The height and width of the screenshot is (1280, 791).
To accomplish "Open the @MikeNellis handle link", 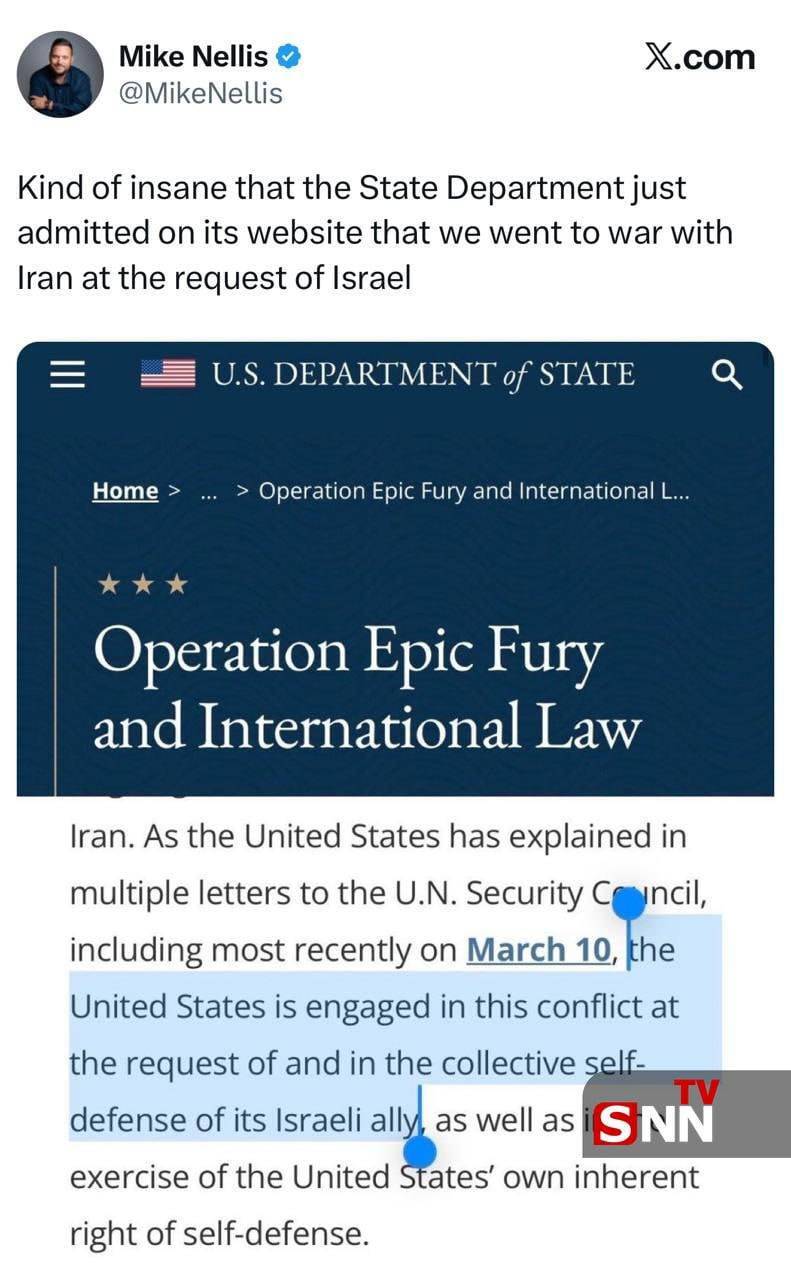I will pos(201,93).
